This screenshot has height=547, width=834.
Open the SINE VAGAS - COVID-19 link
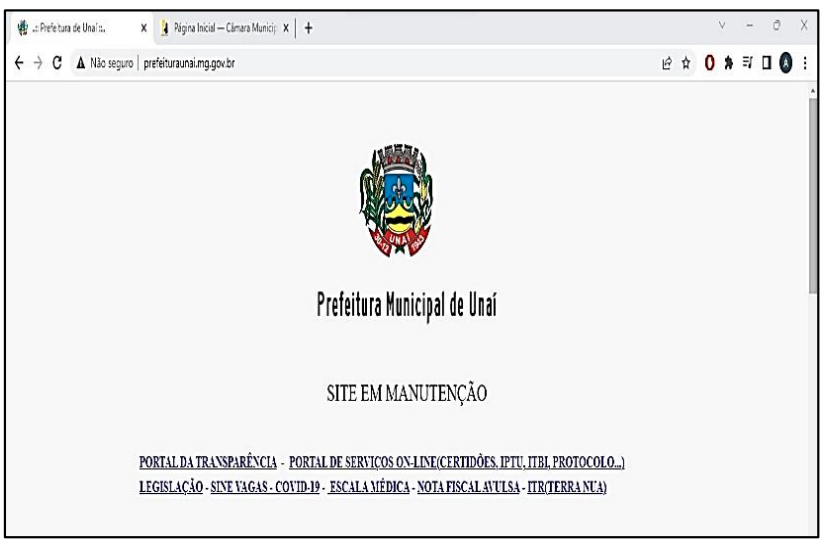[x=265, y=487]
